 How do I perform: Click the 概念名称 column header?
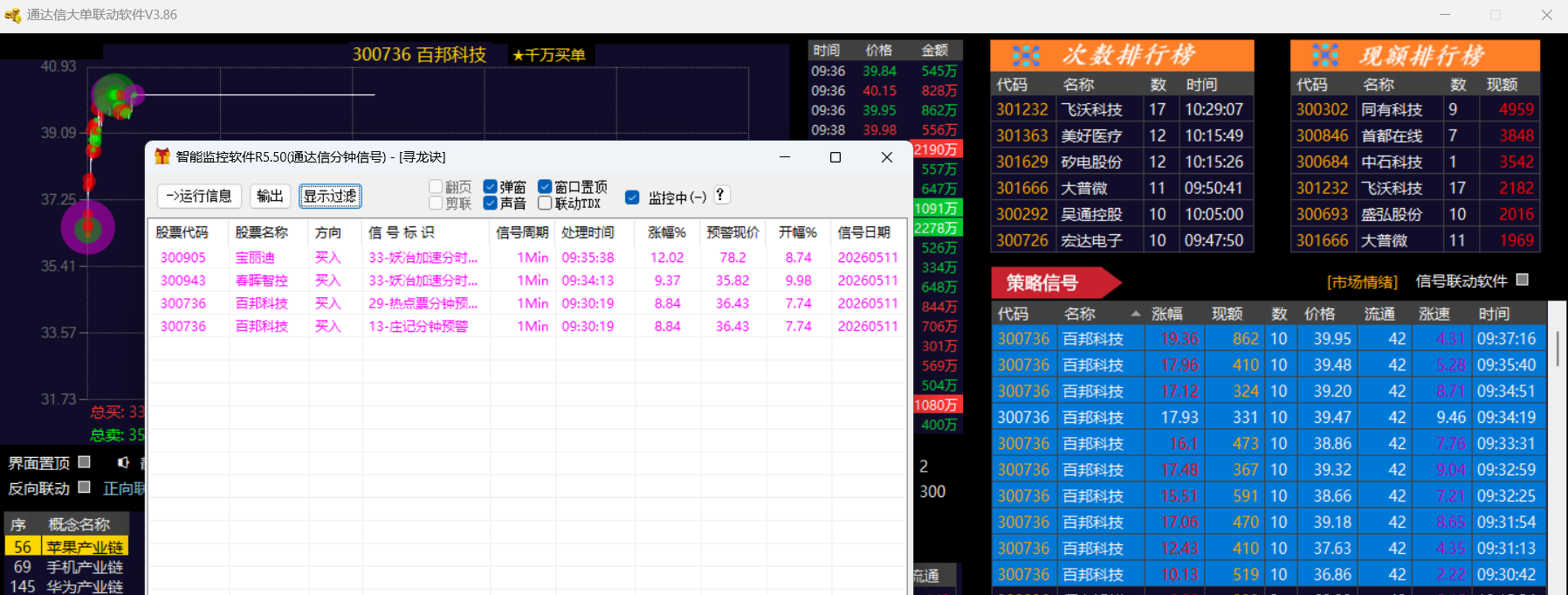click(79, 524)
